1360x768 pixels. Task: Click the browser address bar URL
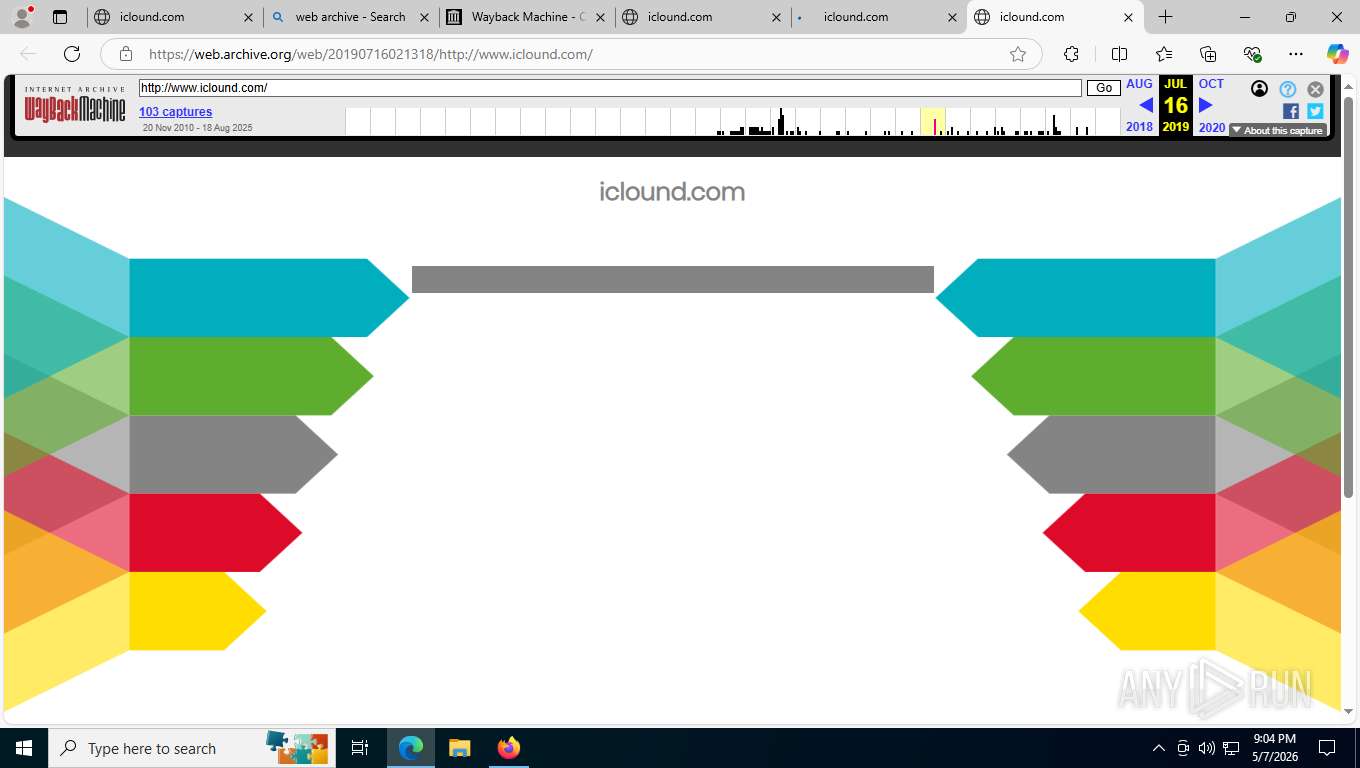pyautogui.click(x=371, y=54)
